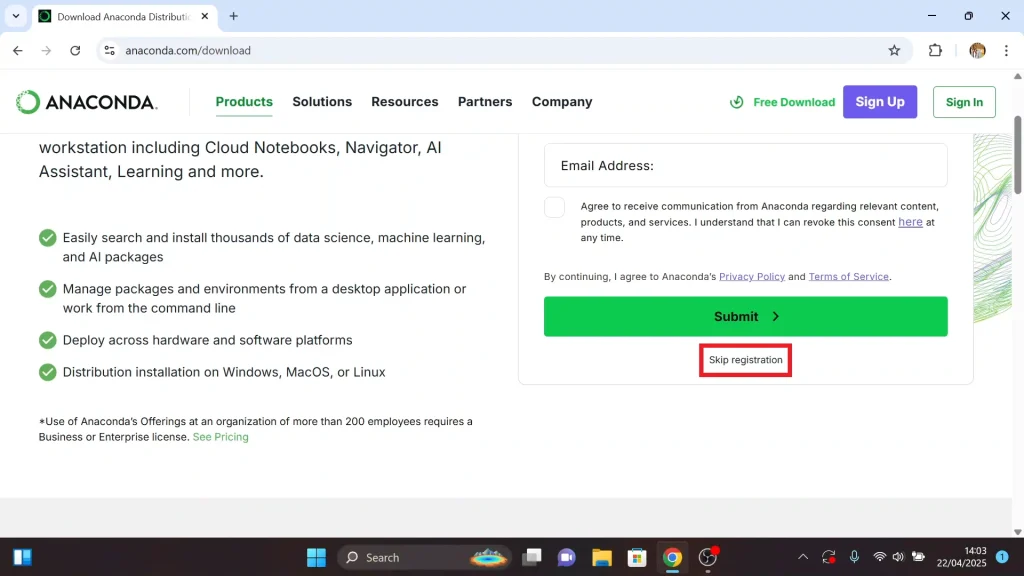
Task: Click Skip registration link
Action: pyautogui.click(x=745, y=360)
